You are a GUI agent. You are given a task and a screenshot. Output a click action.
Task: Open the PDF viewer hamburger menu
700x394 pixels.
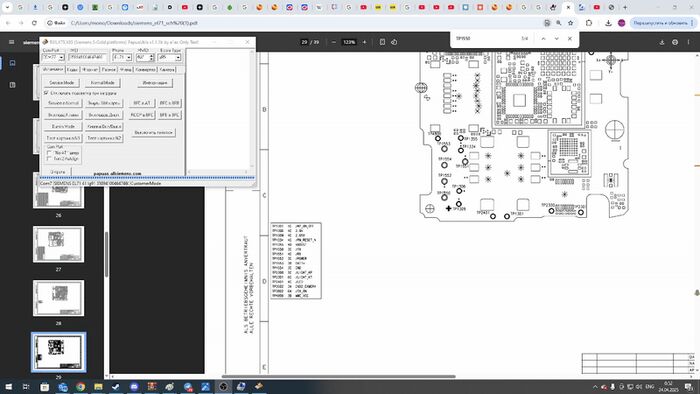coord(12,42)
